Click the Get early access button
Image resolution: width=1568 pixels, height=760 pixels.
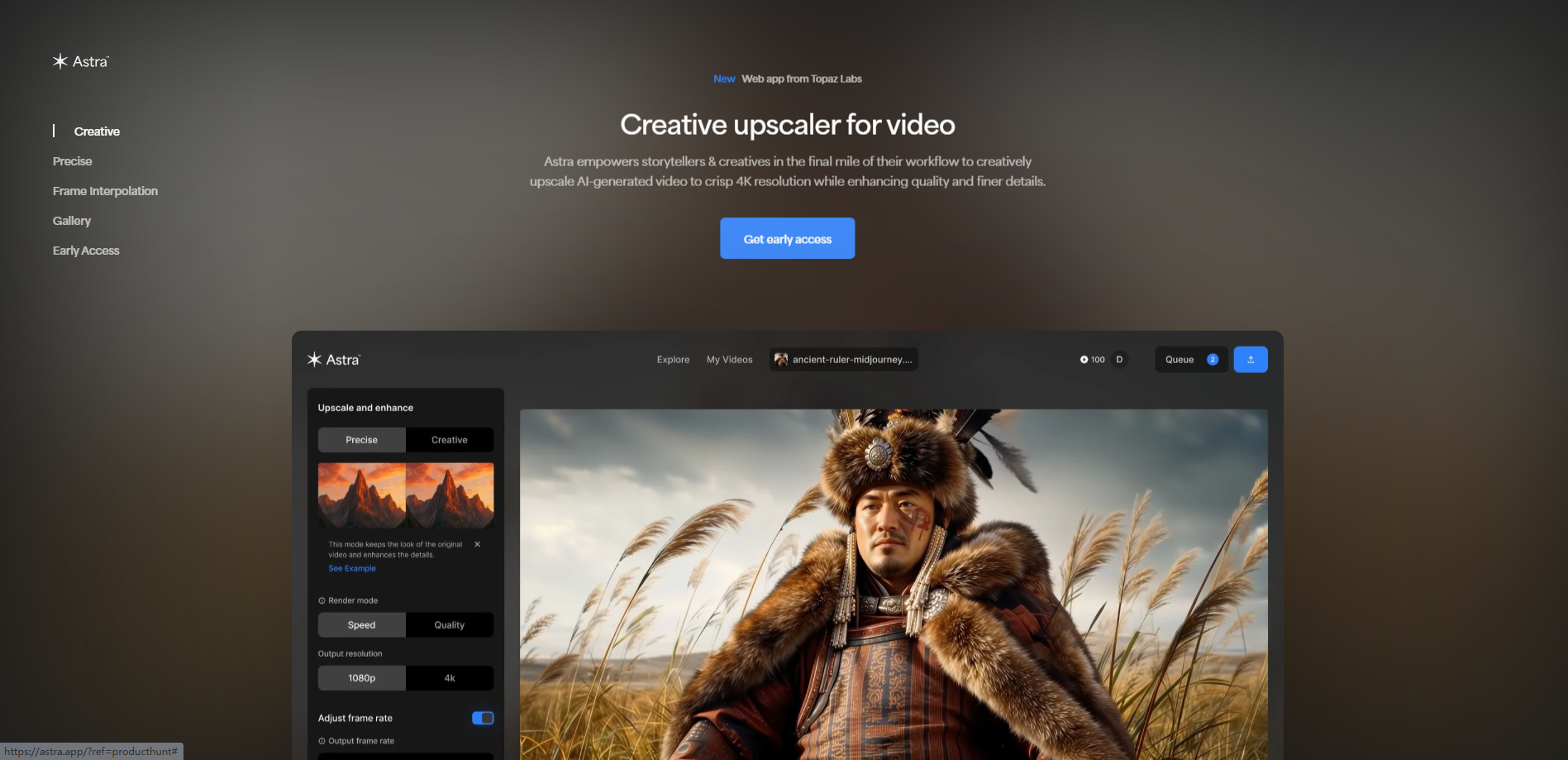point(787,239)
